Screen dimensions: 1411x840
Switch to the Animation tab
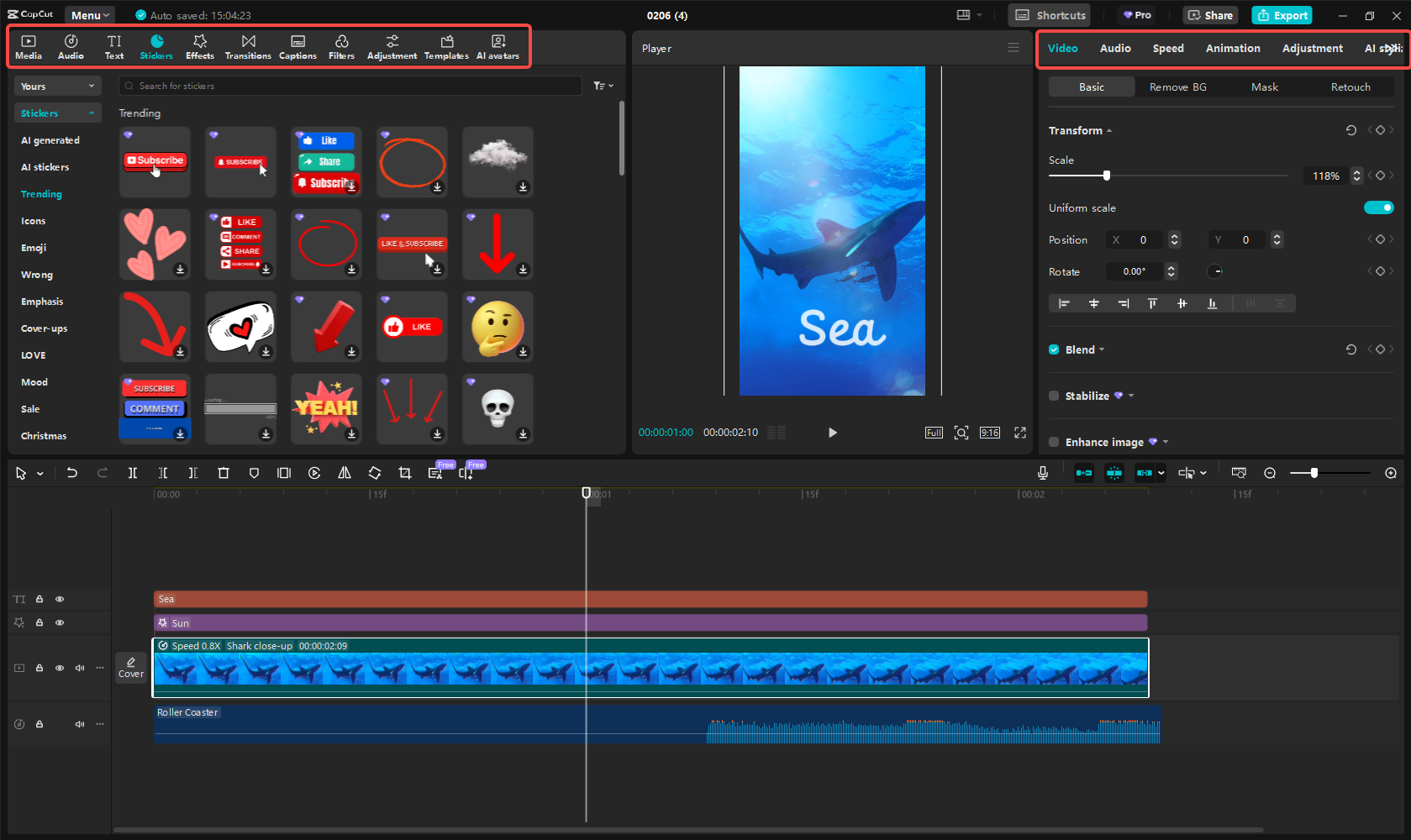[x=1232, y=48]
